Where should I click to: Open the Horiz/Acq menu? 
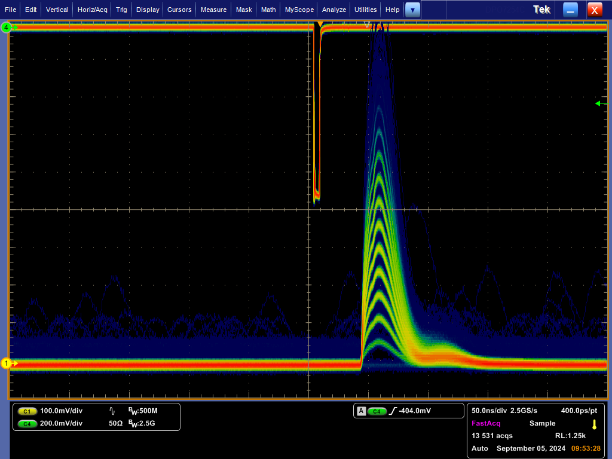(92, 9)
